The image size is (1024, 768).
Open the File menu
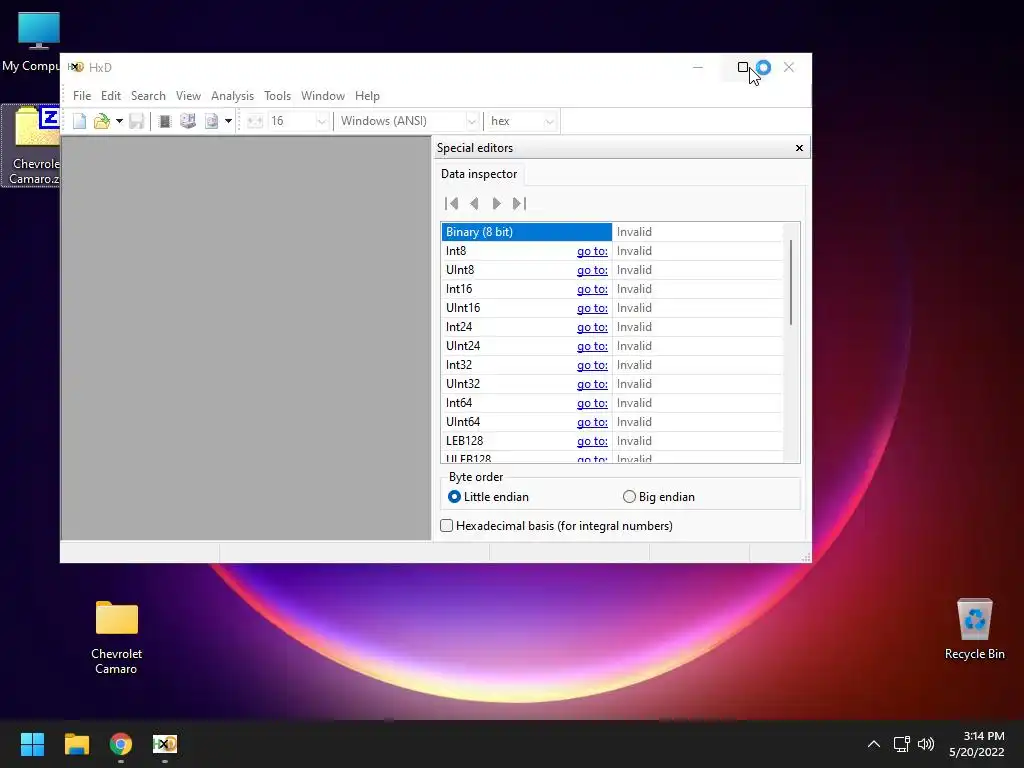pos(82,96)
